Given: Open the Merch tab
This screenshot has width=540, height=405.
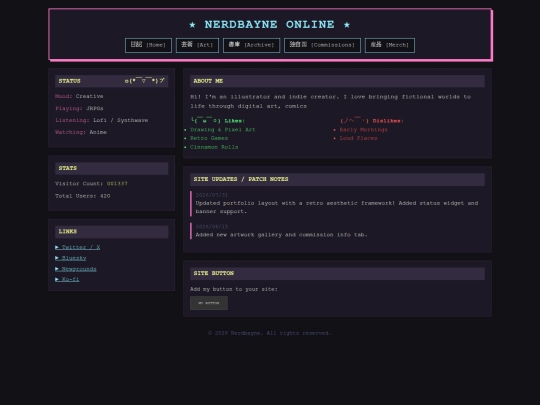Looking at the screenshot, I should click(x=390, y=45).
